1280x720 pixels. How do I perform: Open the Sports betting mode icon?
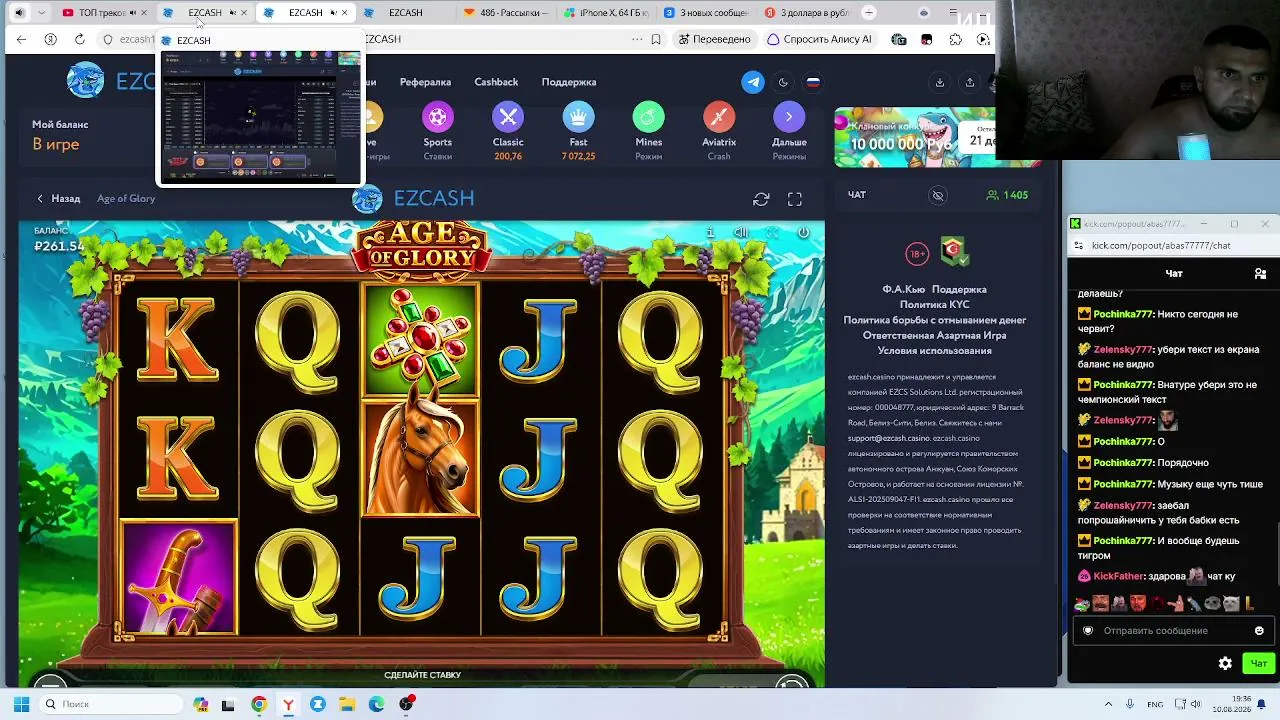pos(437,117)
